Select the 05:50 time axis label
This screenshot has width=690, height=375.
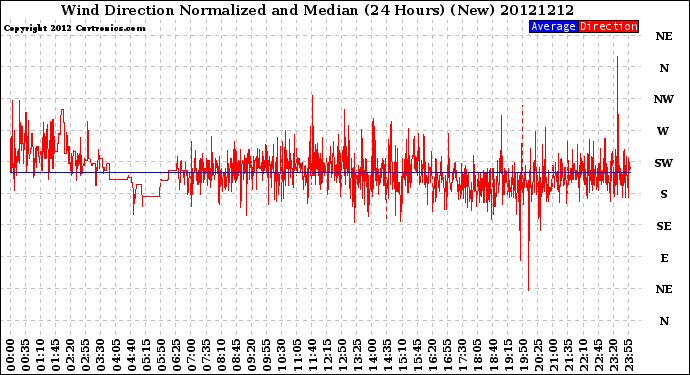(x=161, y=355)
